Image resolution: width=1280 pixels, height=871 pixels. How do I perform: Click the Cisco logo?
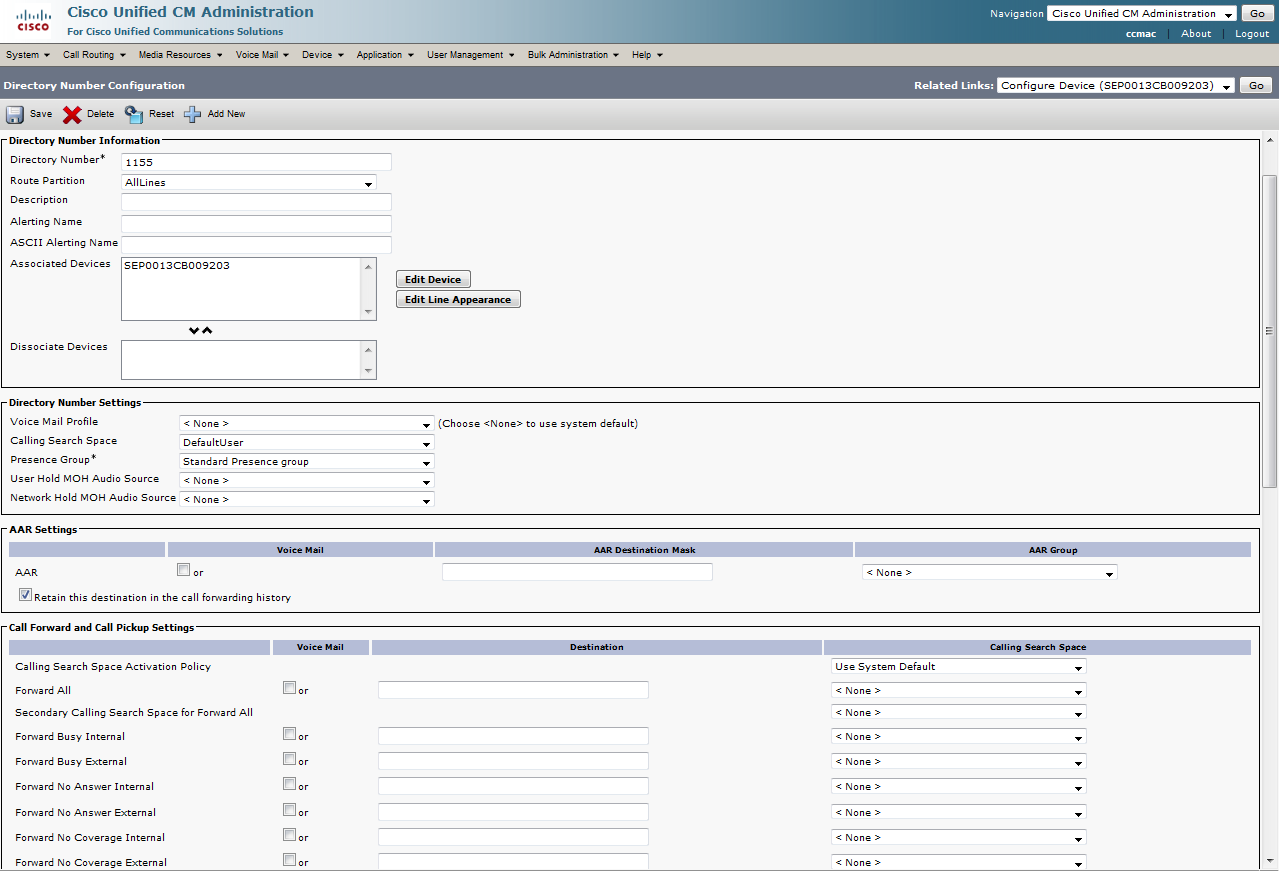pyautogui.click(x=33, y=20)
